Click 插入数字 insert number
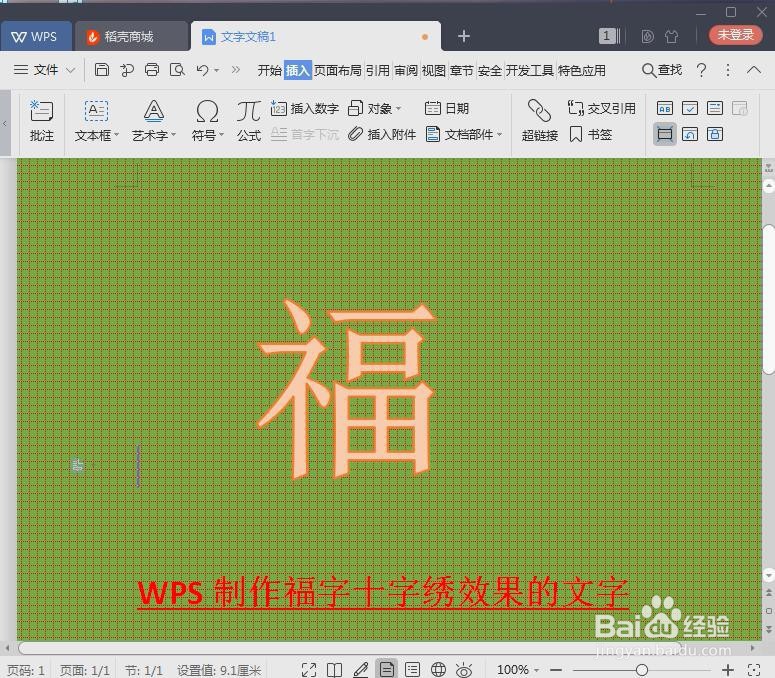 click(305, 108)
